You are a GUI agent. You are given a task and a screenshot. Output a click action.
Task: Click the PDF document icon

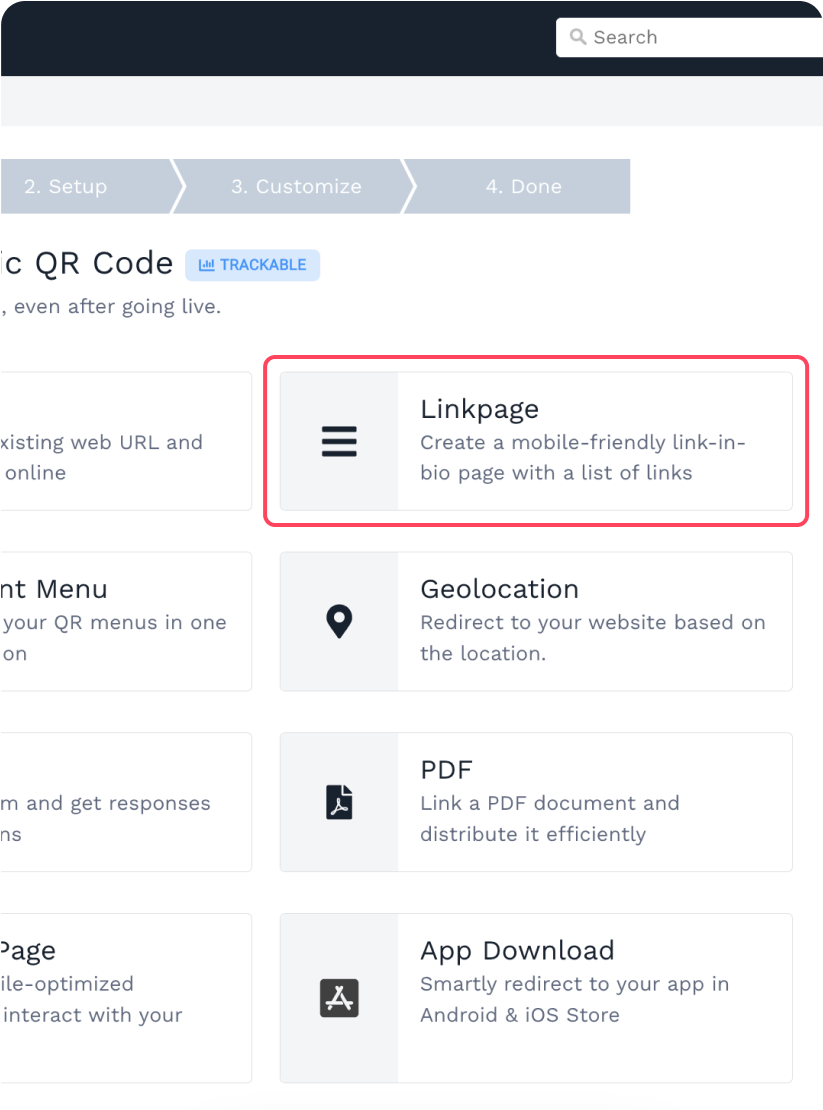(x=339, y=802)
